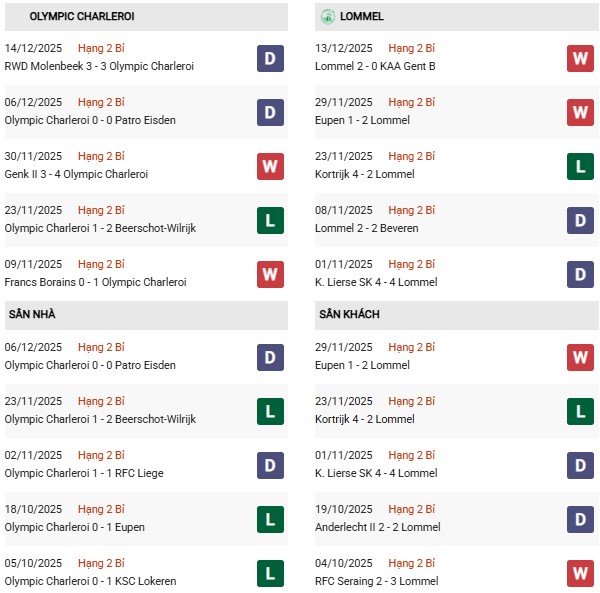The height and width of the screenshot is (593, 600).
Task: Click the D badge for Anderlecht II 2-2 Lommel
Action: pos(581,519)
